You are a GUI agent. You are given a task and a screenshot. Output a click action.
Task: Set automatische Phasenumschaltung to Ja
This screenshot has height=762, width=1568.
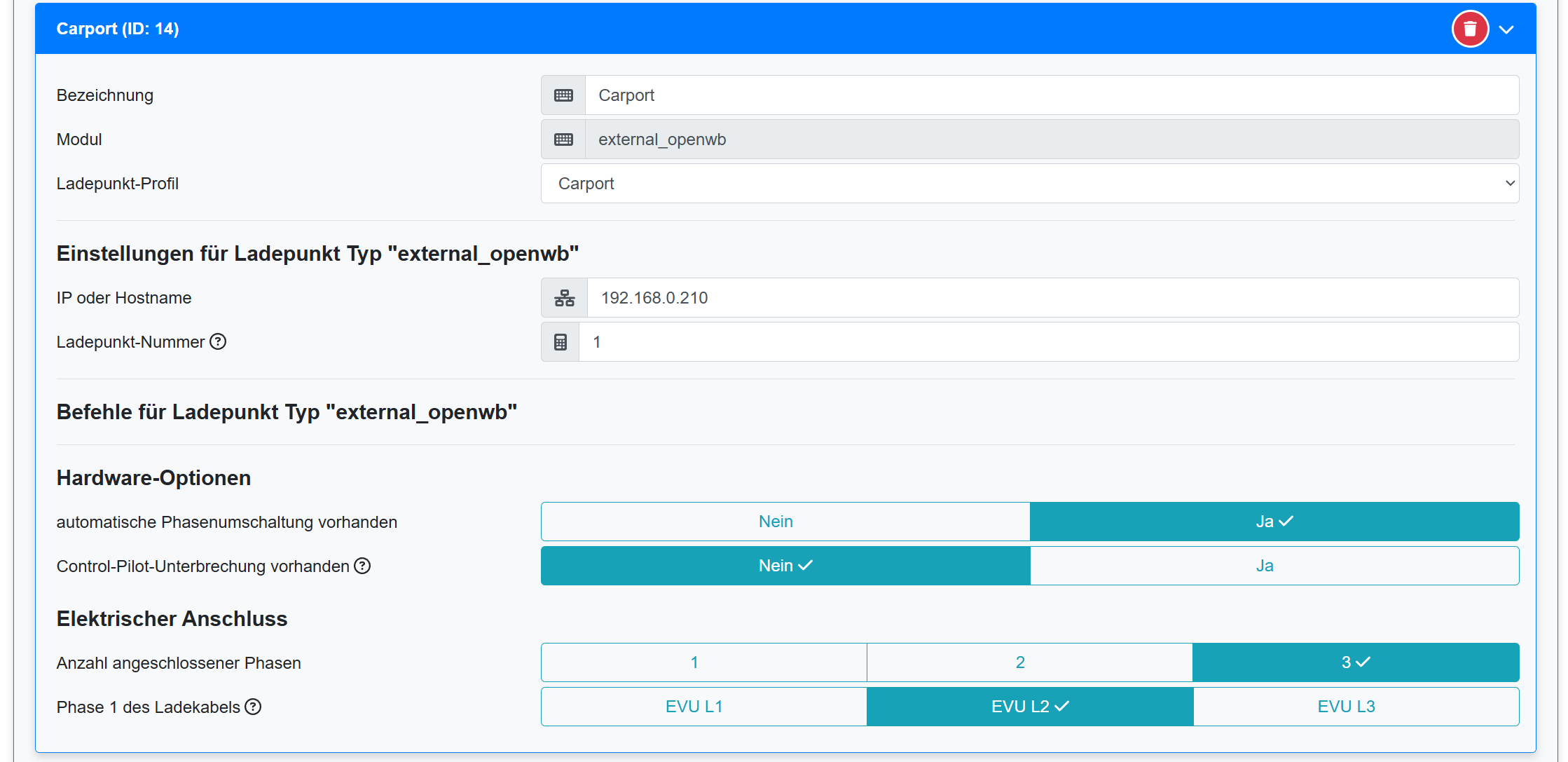click(x=1274, y=522)
